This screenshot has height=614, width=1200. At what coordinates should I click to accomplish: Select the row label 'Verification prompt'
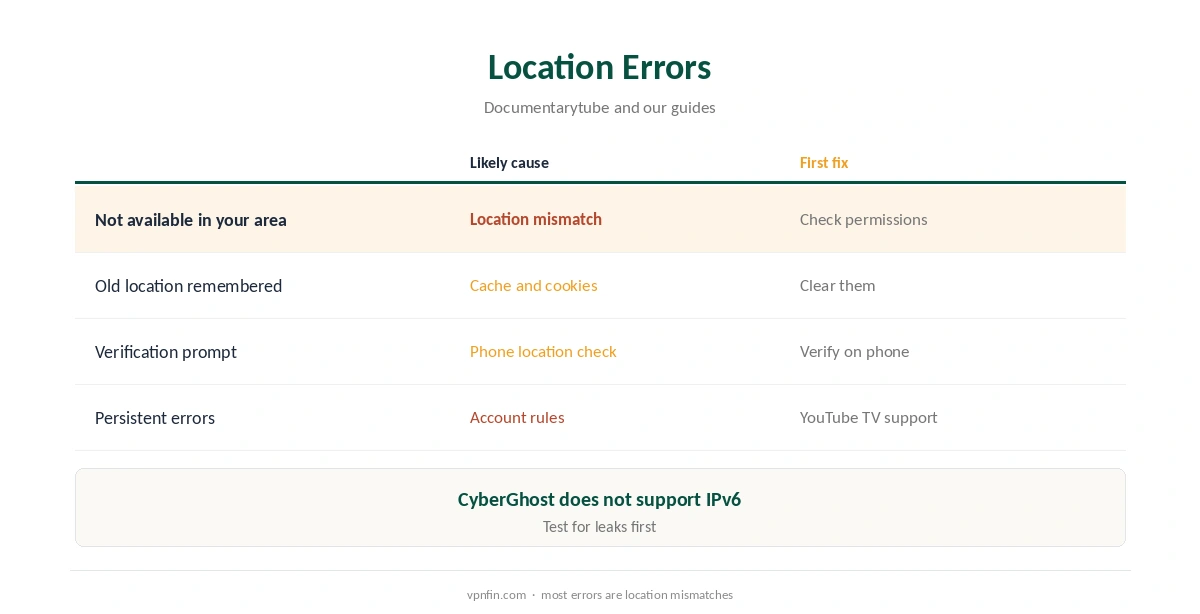[x=166, y=352]
